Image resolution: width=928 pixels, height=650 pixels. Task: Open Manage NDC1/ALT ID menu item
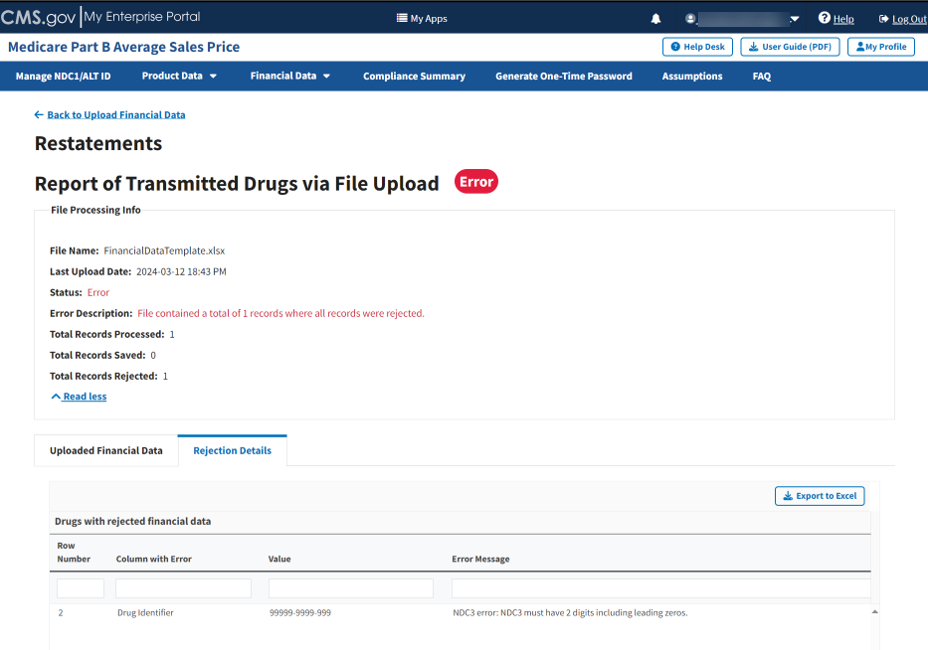63,76
